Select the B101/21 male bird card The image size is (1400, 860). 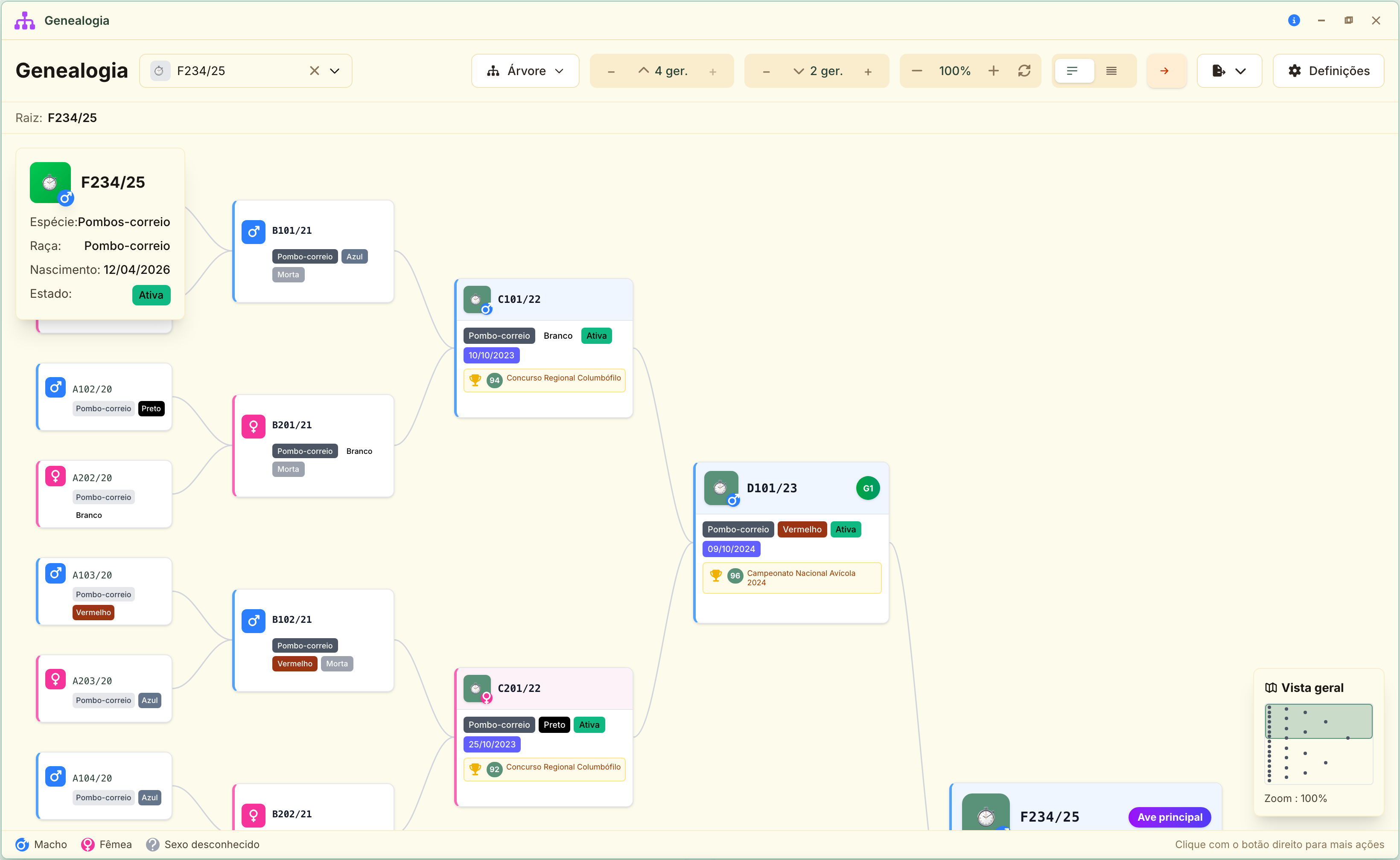[314, 251]
